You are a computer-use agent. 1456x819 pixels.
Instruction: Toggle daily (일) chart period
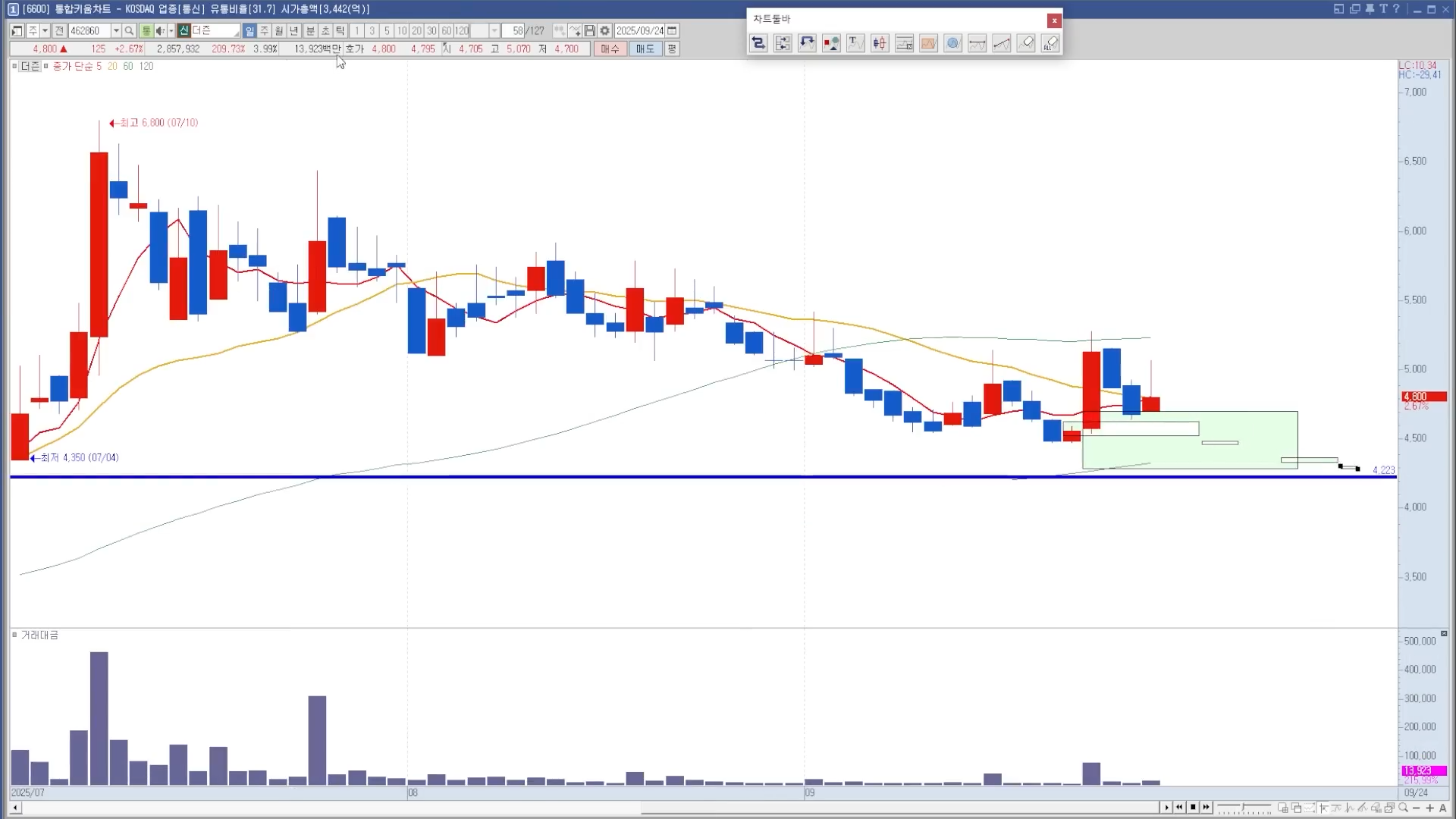(249, 31)
